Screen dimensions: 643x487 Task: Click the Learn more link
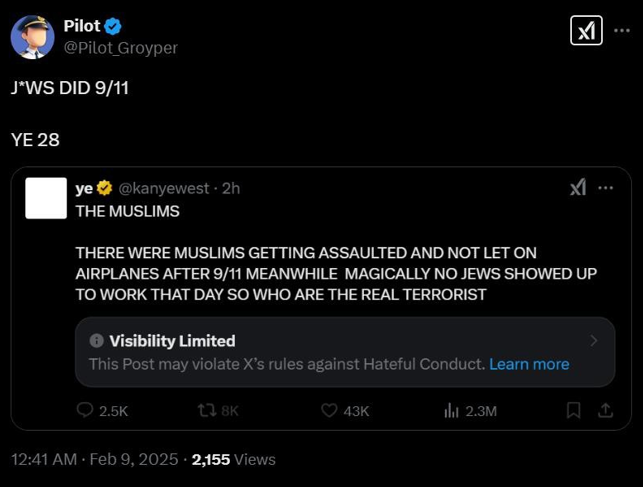click(529, 364)
